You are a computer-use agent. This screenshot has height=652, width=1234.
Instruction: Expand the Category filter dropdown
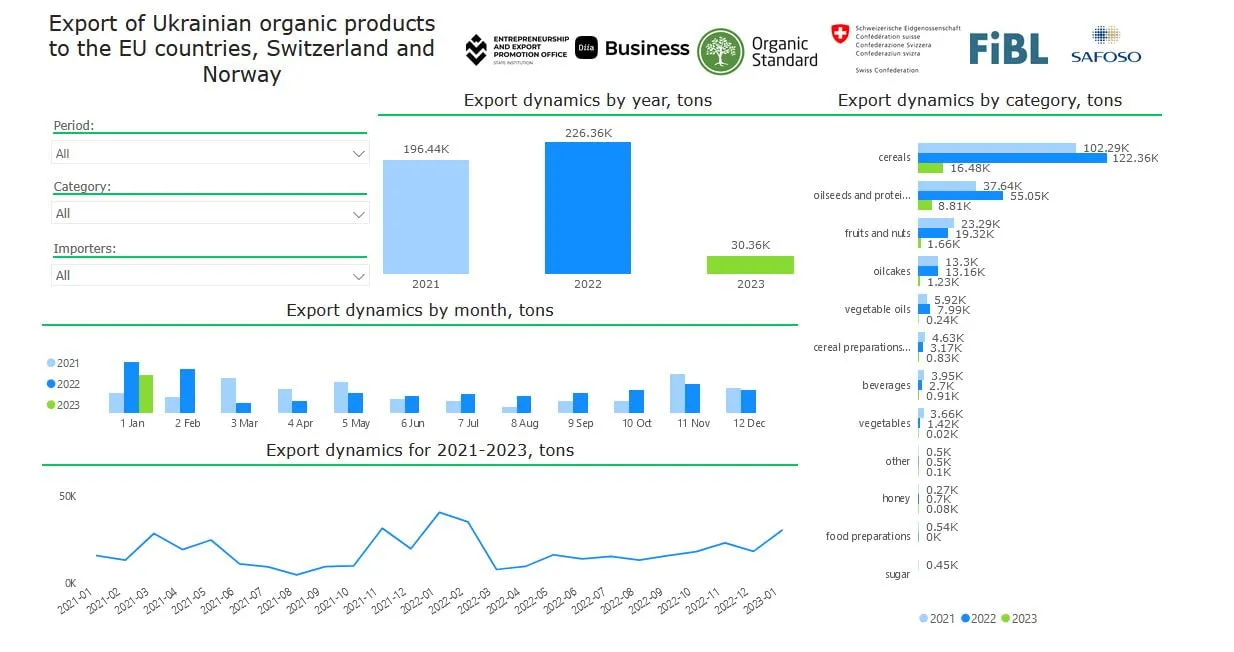tap(210, 213)
